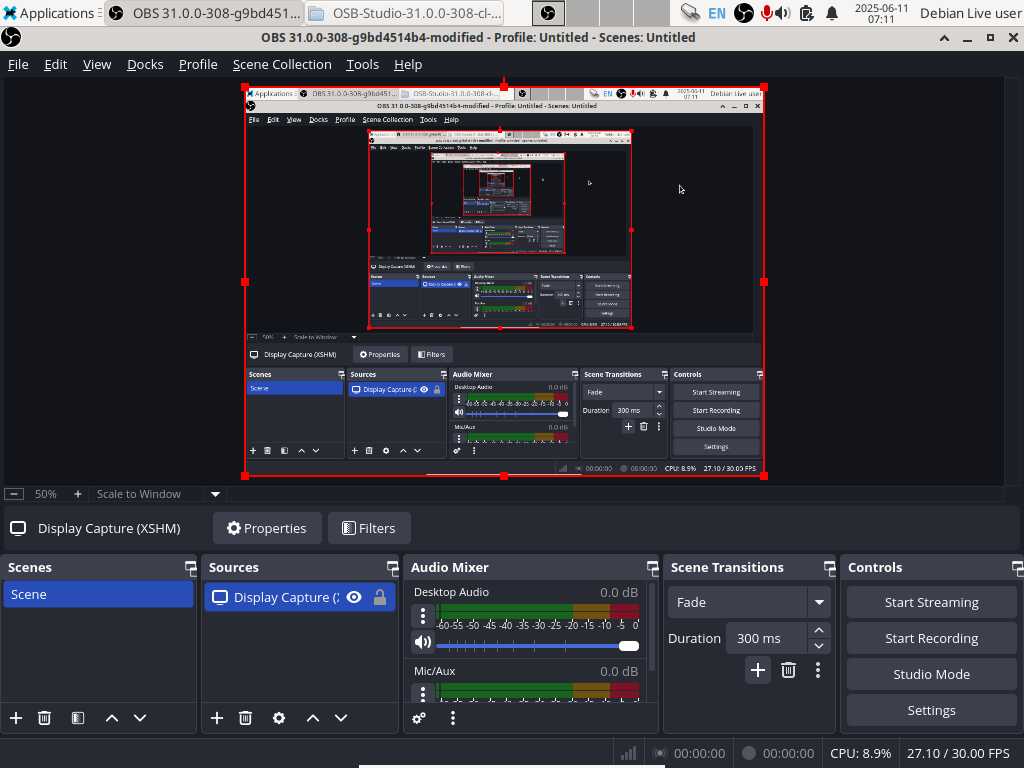The image size is (1024, 768).
Task: Click the Start Recording button
Action: 931,638
